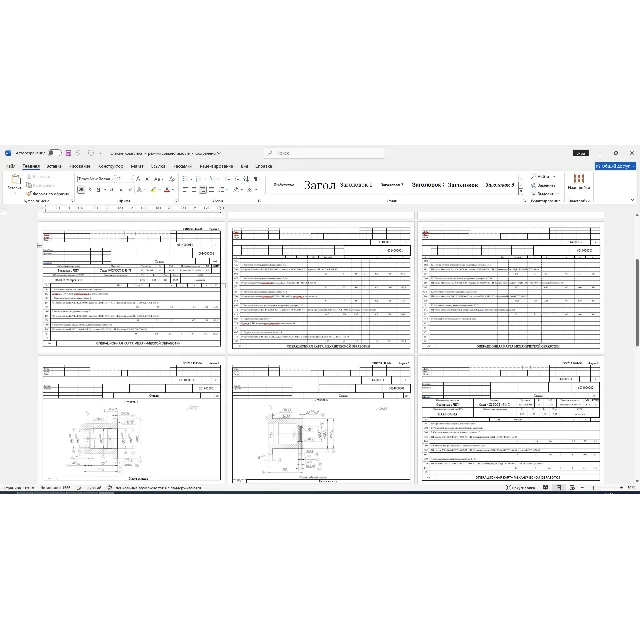This screenshot has width=640, height=640.
Task: Click the Redo arrow icon
Action: click(x=90, y=153)
